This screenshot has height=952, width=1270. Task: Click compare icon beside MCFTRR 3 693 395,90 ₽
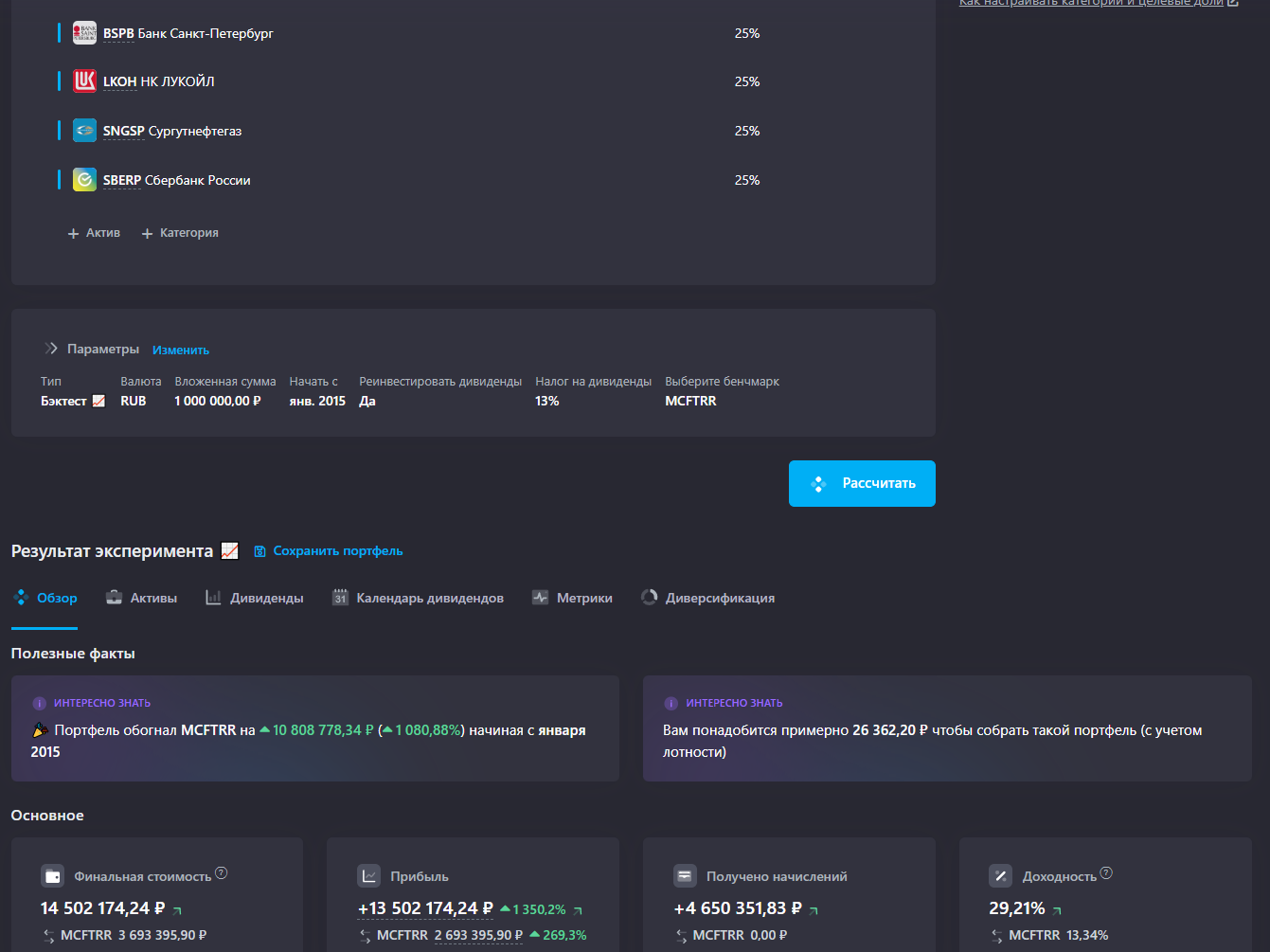click(x=49, y=936)
